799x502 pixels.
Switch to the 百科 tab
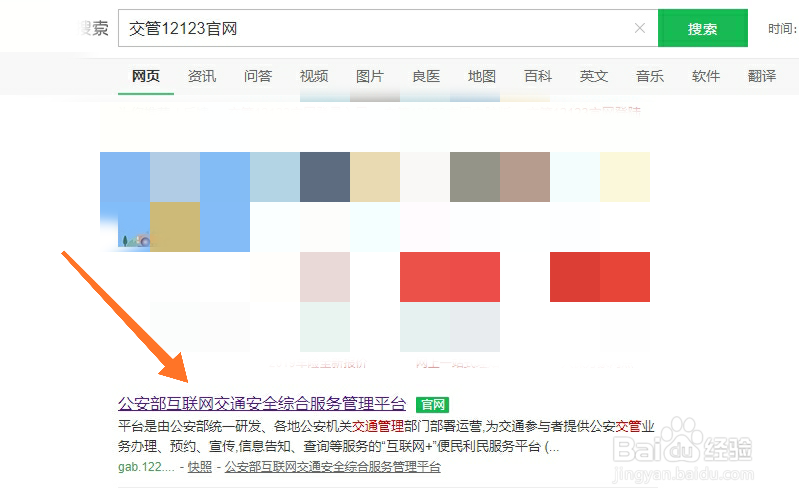point(538,76)
